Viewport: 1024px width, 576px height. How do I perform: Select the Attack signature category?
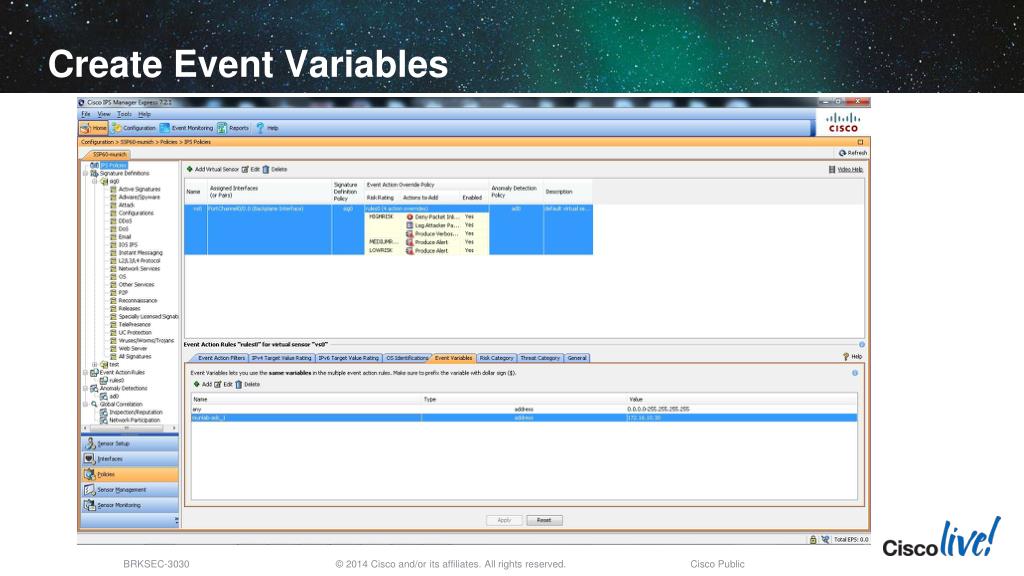pyautogui.click(x=126, y=205)
